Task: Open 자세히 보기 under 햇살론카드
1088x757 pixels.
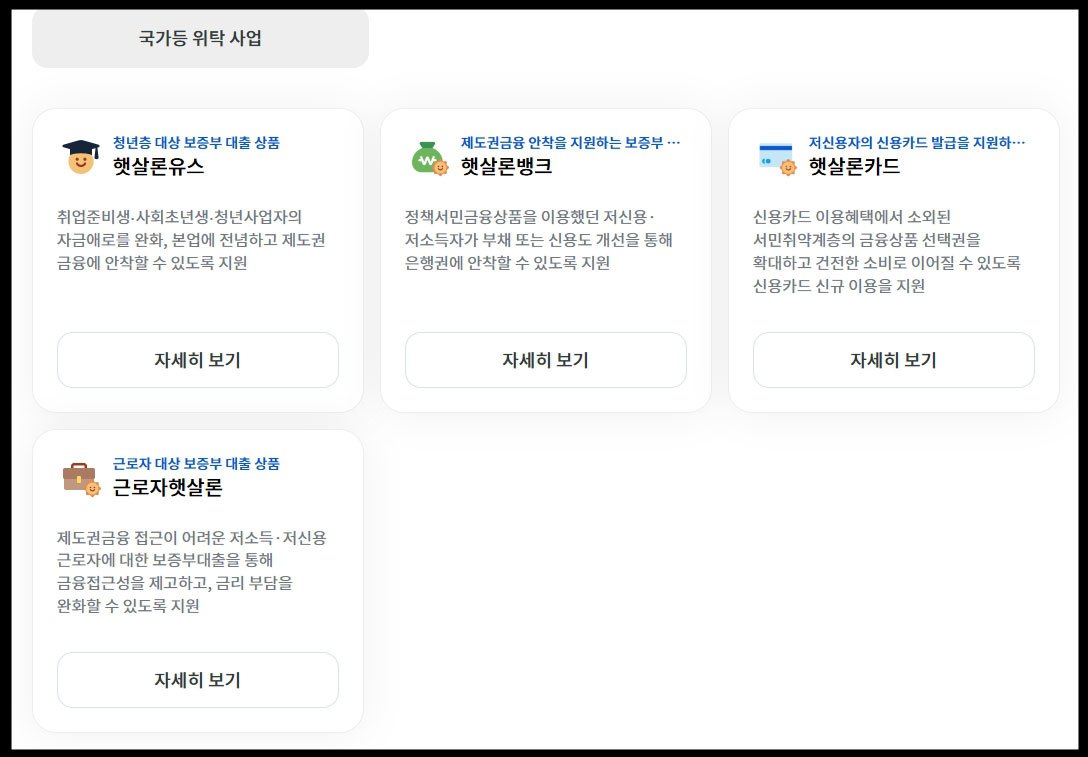Action: (893, 360)
